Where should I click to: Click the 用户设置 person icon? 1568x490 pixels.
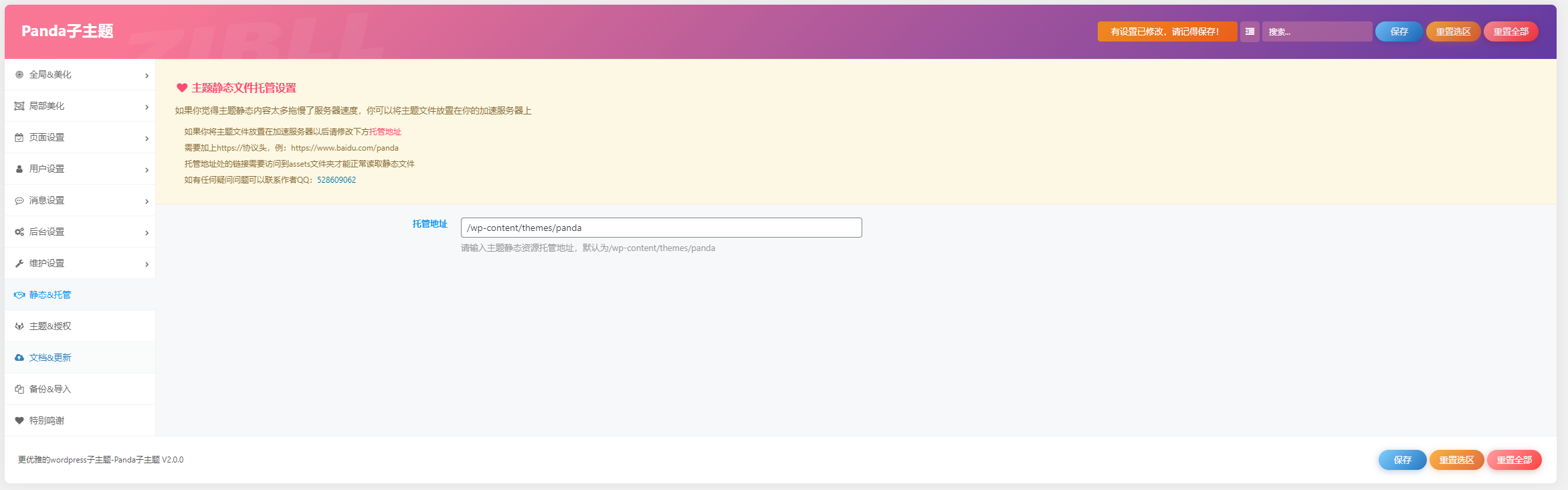click(x=19, y=169)
